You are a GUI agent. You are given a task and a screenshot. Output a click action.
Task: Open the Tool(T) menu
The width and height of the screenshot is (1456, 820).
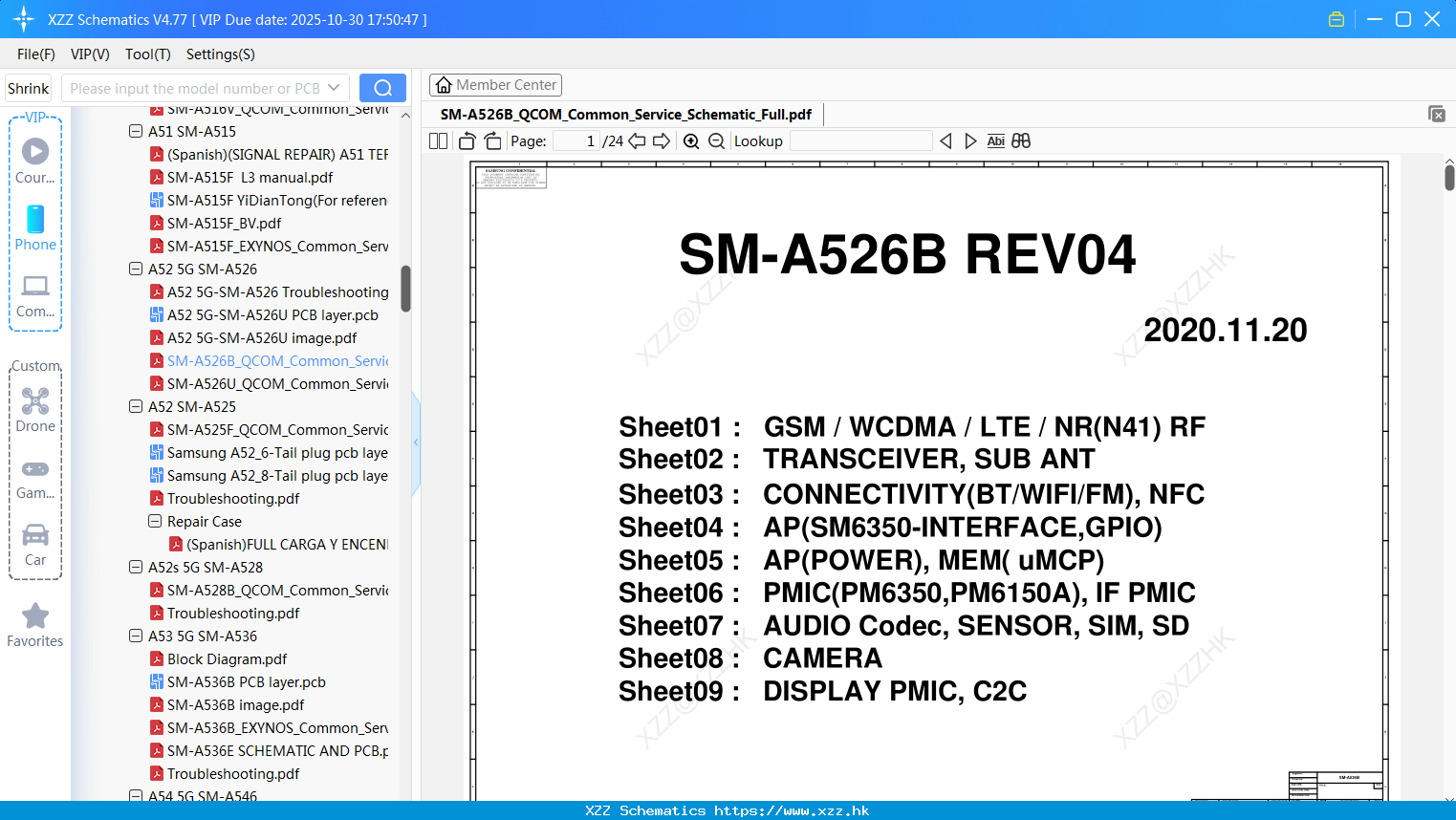click(x=148, y=54)
